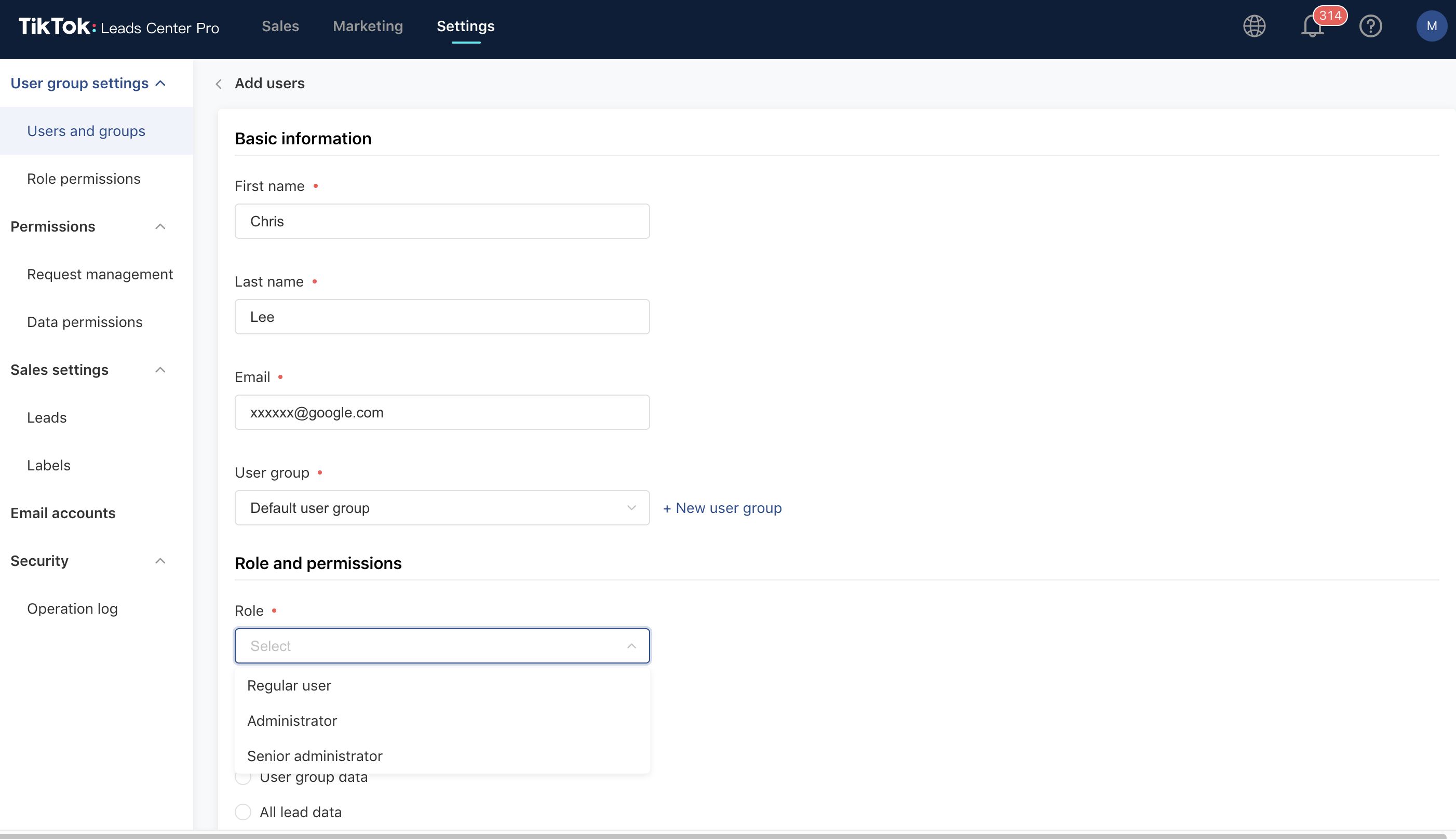Select the "User group data" radio button

coord(243,777)
